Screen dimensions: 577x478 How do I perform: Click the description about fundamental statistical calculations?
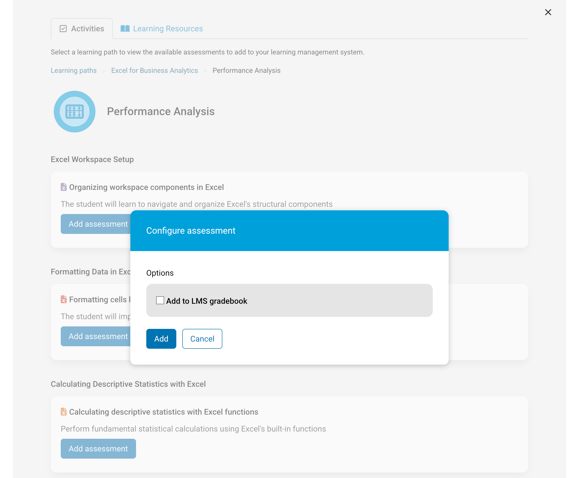click(194, 429)
